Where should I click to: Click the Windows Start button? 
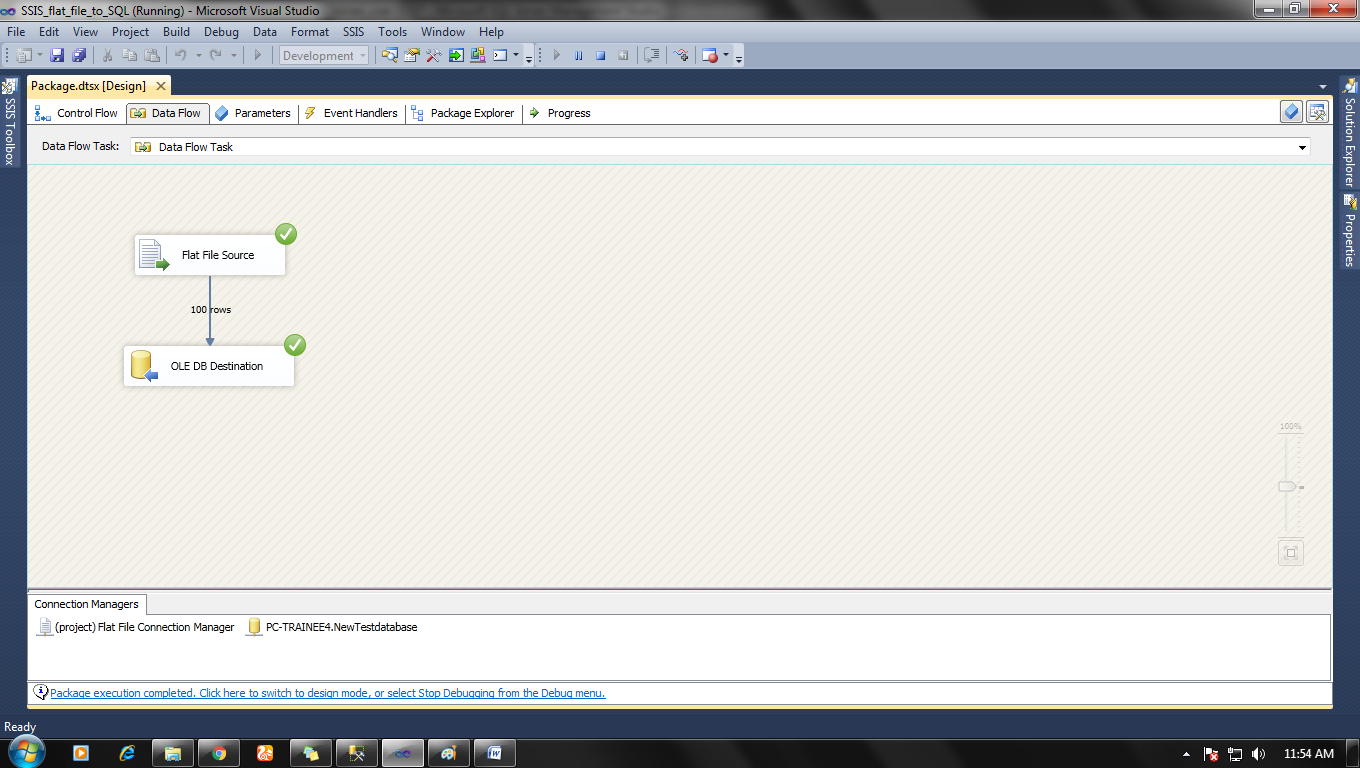25,752
